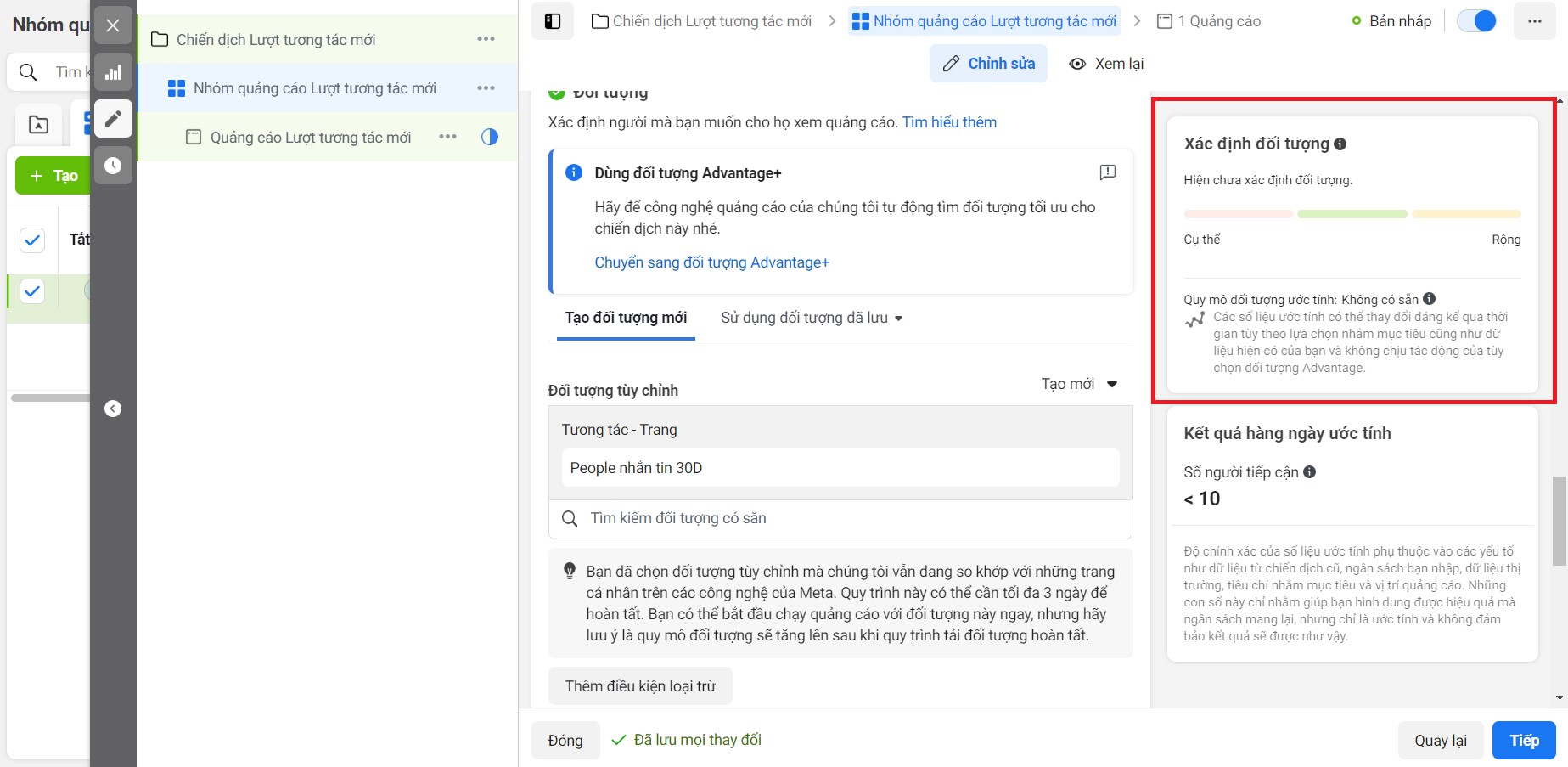Click the horizontal scrollbar in left table
The image size is (1568, 767).
coord(49,398)
